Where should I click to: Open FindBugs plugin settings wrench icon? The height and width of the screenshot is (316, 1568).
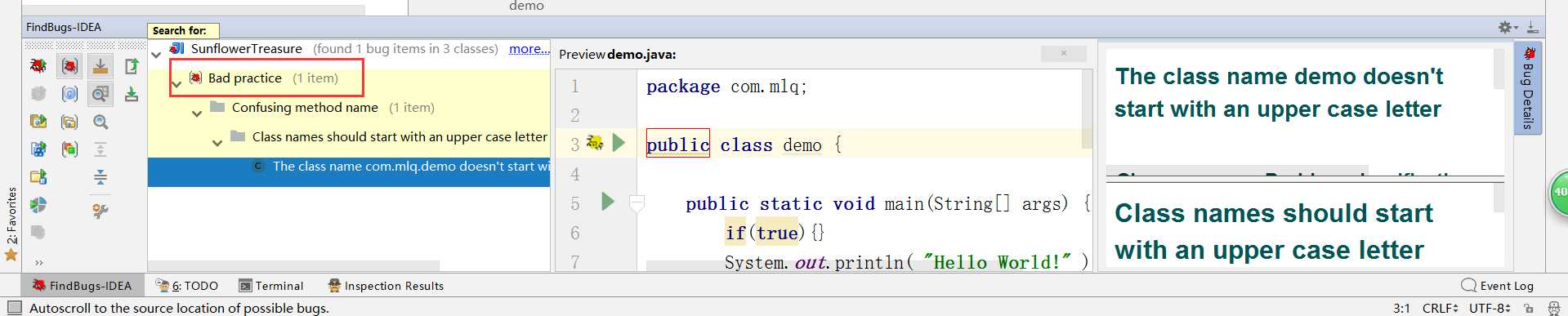point(101,211)
